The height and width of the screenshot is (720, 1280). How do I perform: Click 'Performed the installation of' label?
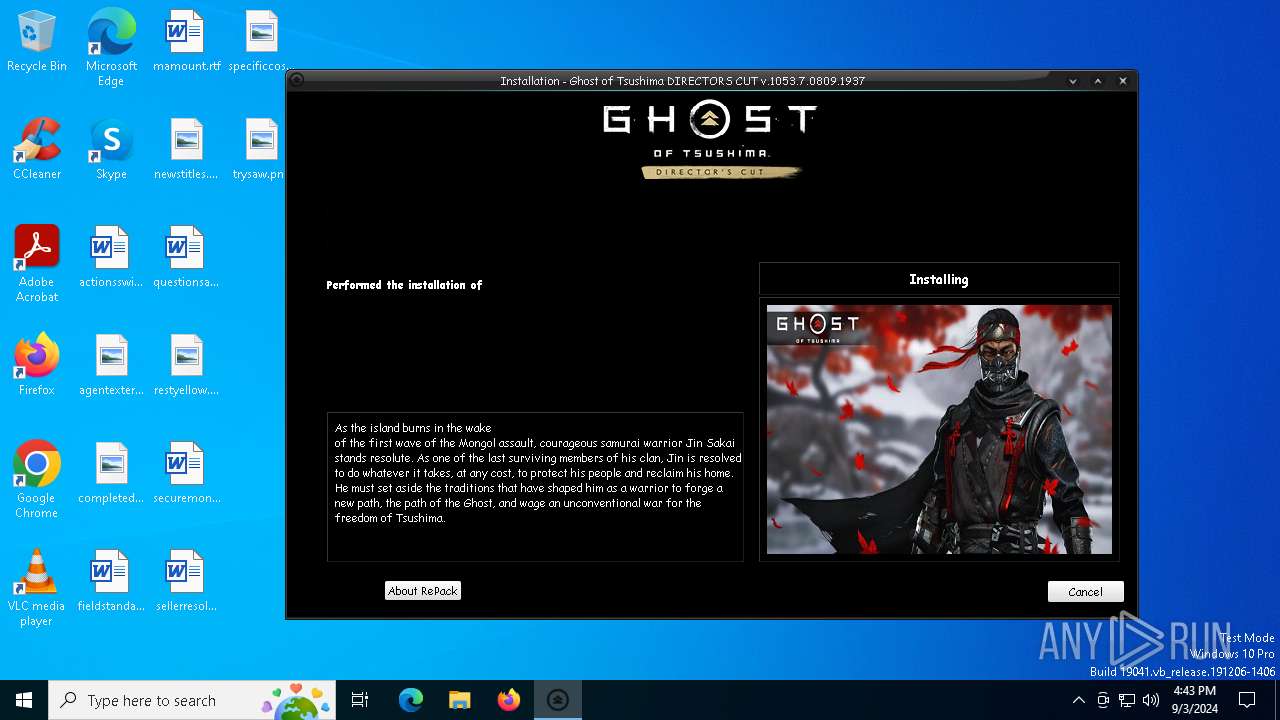[404, 285]
